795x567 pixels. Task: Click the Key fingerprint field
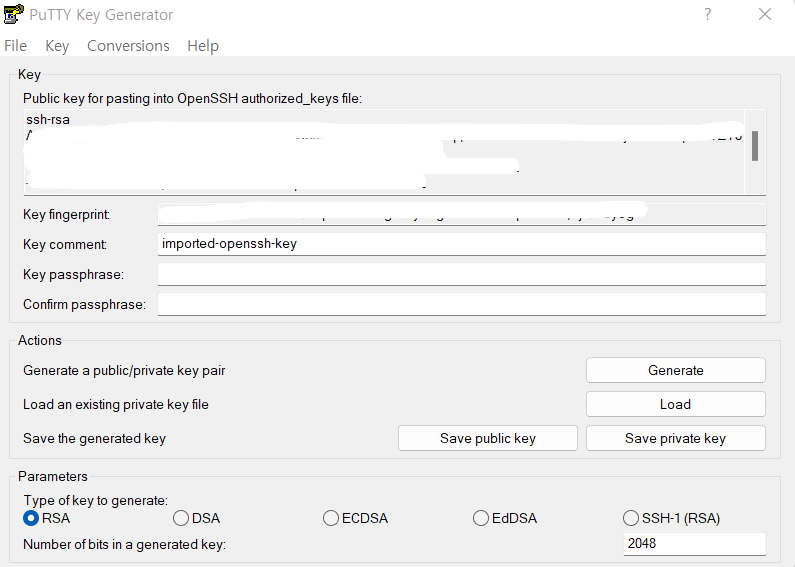[461, 214]
